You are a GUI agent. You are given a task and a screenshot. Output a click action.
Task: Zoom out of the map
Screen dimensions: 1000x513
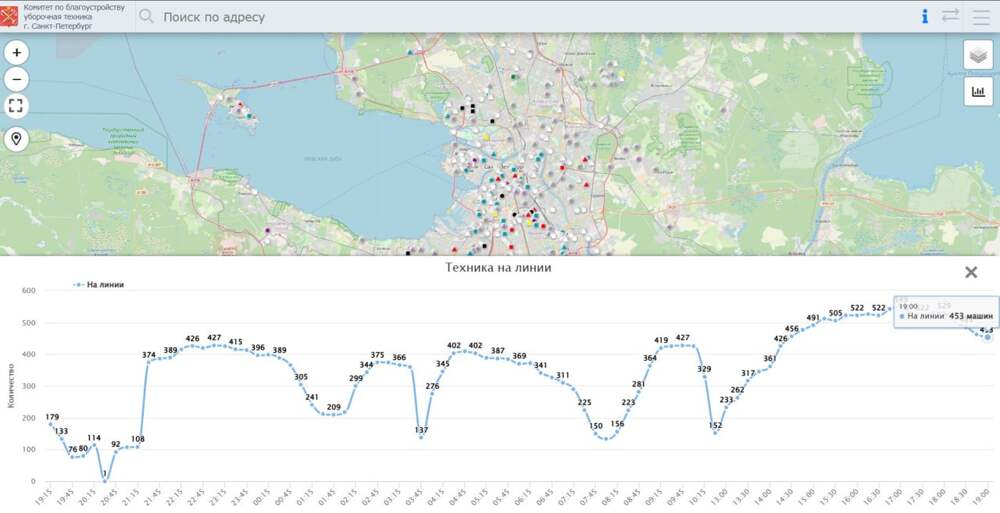(17, 80)
